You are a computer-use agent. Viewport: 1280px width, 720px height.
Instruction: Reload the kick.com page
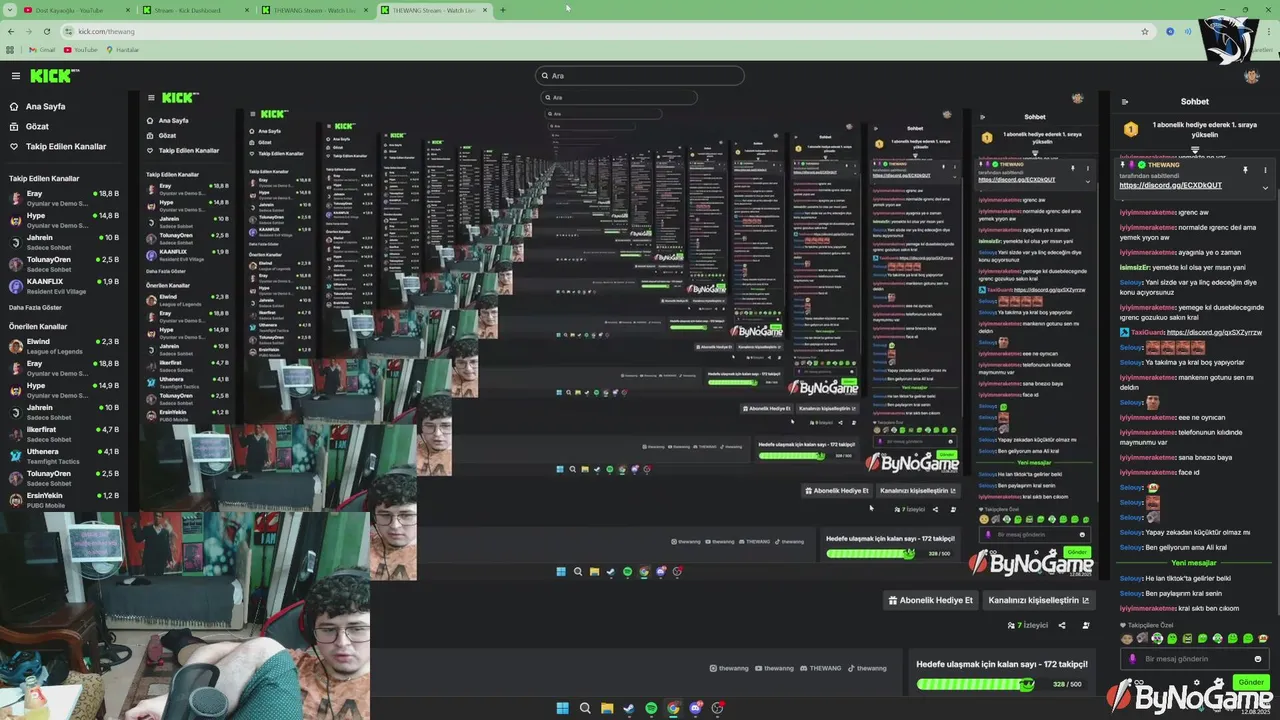[45, 31]
